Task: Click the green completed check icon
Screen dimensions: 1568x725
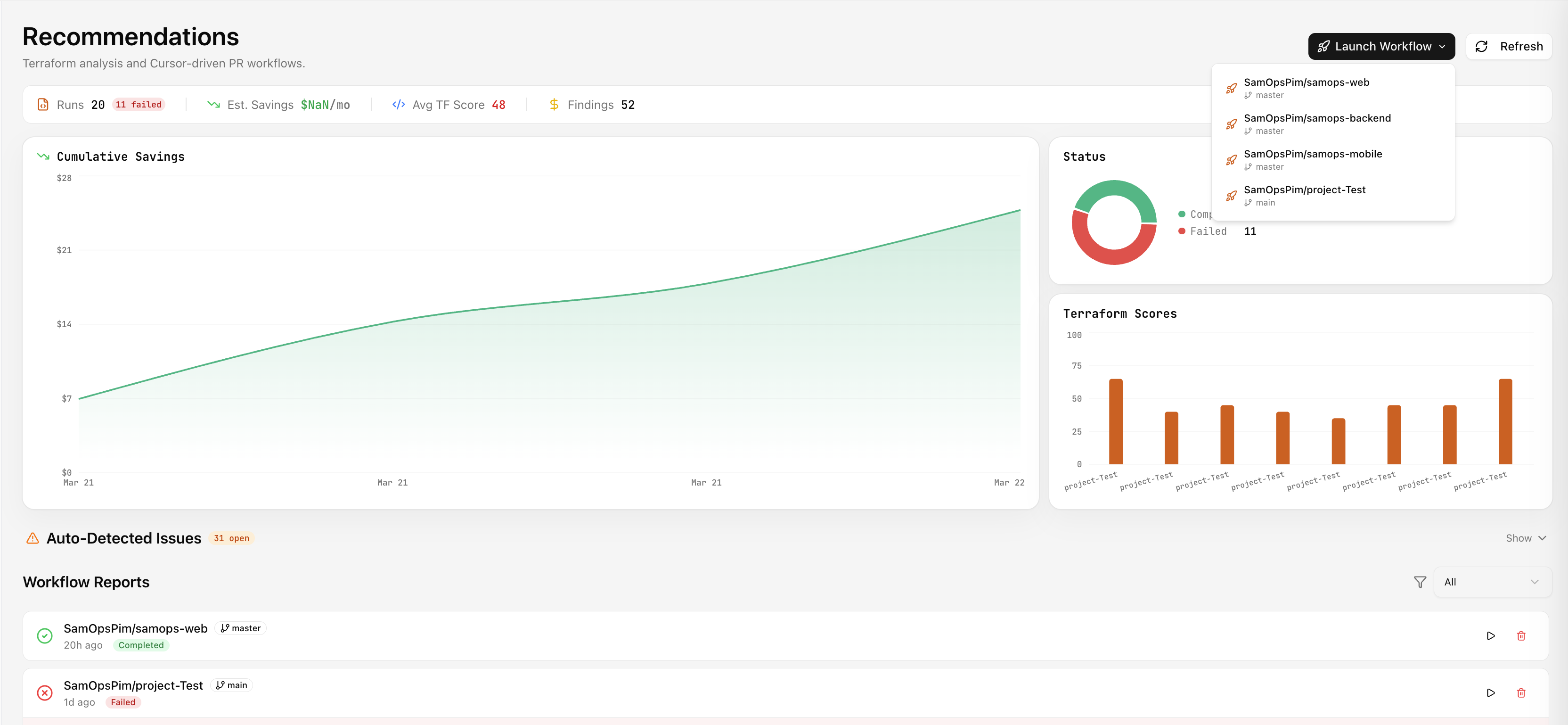Action: click(44, 635)
